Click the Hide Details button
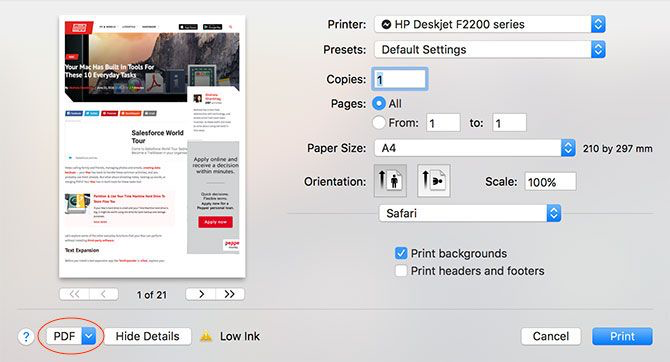 click(147, 336)
